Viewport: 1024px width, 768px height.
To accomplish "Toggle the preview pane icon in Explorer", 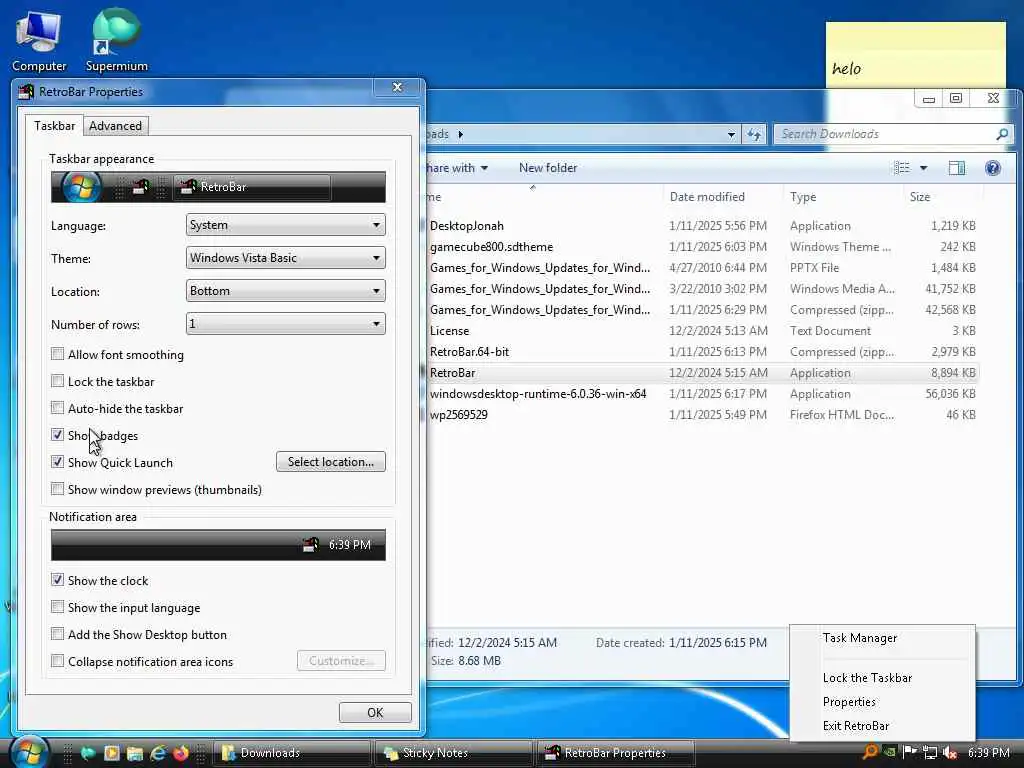I will [957, 168].
